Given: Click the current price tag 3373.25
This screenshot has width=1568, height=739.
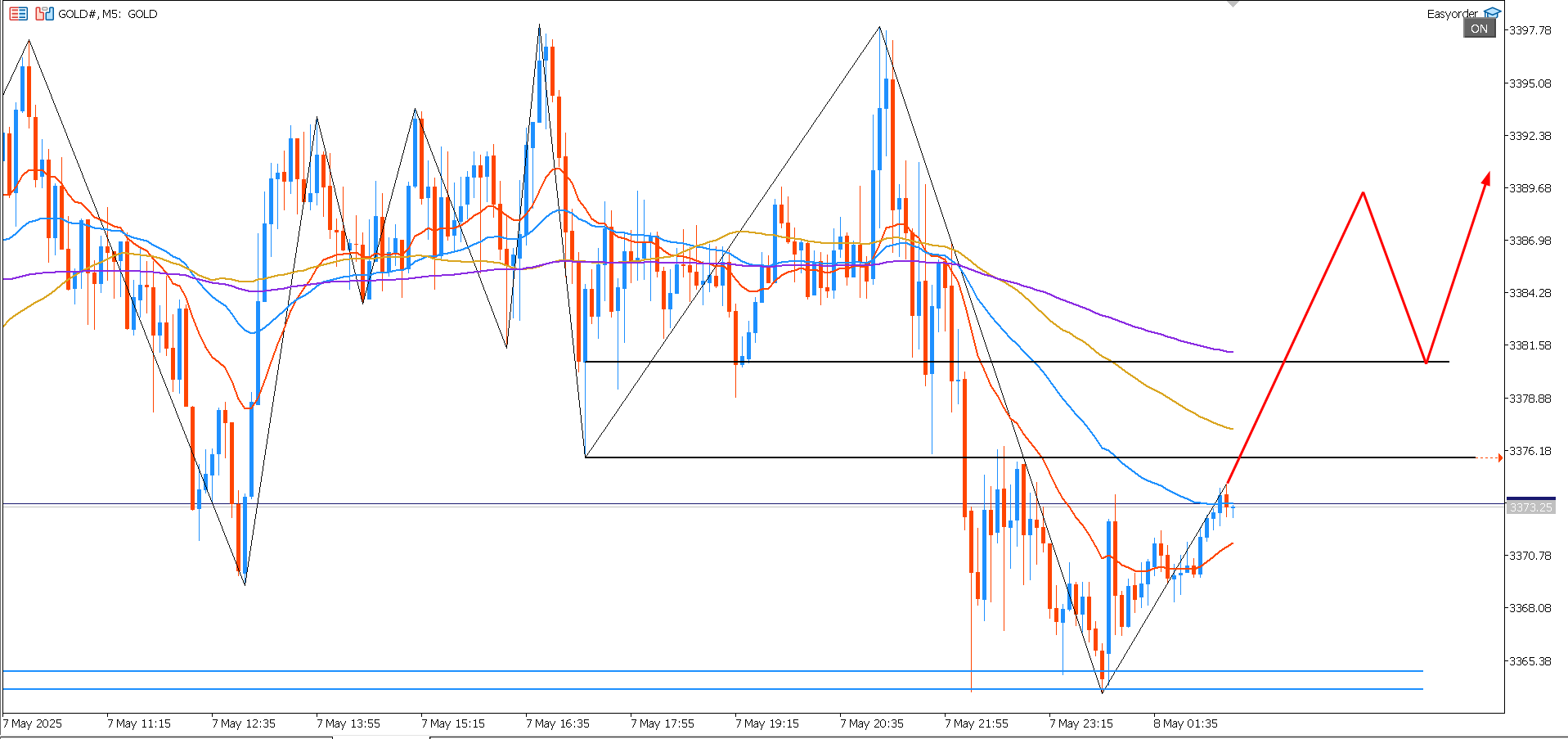Looking at the screenshot, I should (x=1530, y=507).
